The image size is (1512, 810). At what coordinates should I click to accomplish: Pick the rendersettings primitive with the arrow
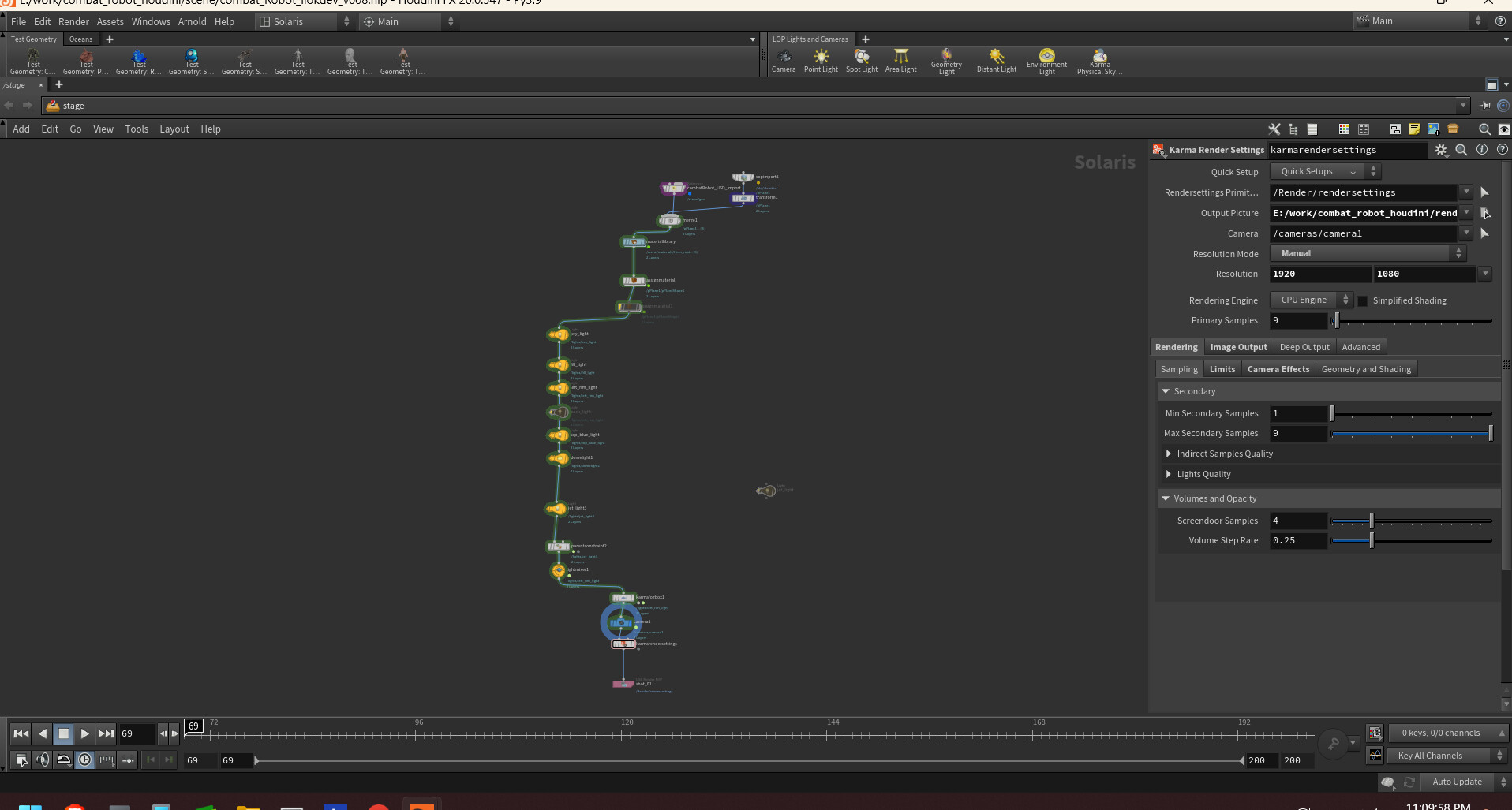coord(1484,192)
